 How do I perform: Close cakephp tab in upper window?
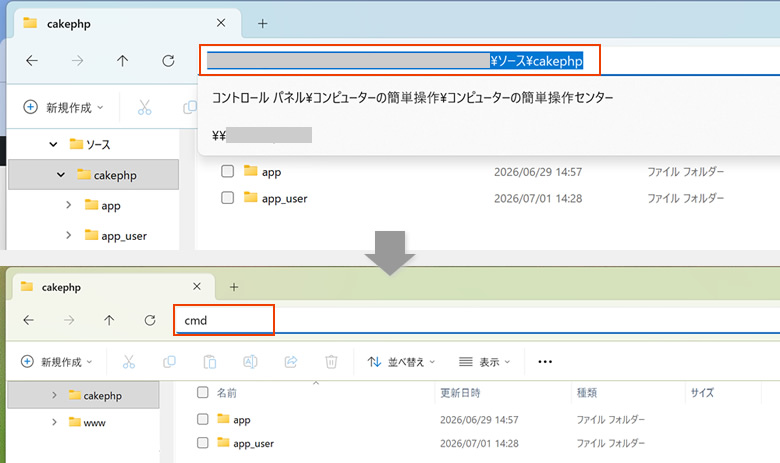click(221, 23)
